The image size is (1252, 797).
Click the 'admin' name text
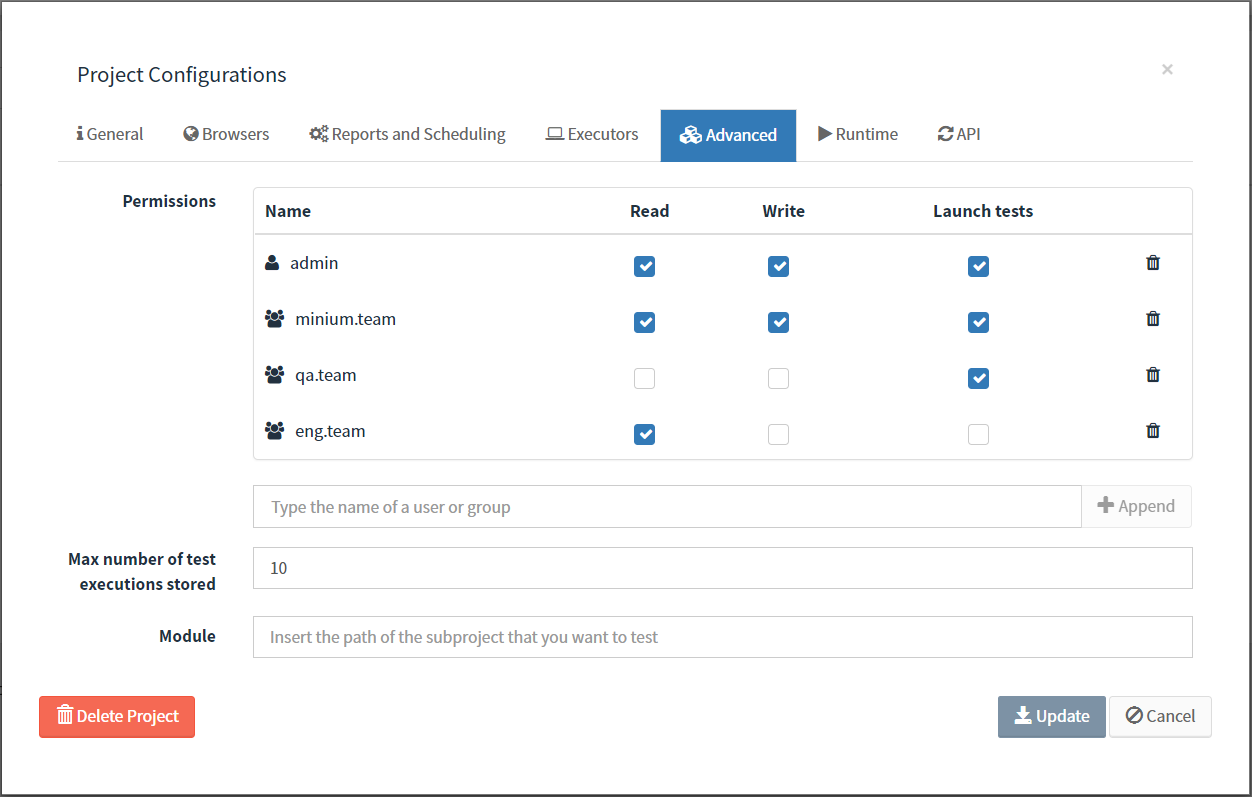tap(314, 263)
